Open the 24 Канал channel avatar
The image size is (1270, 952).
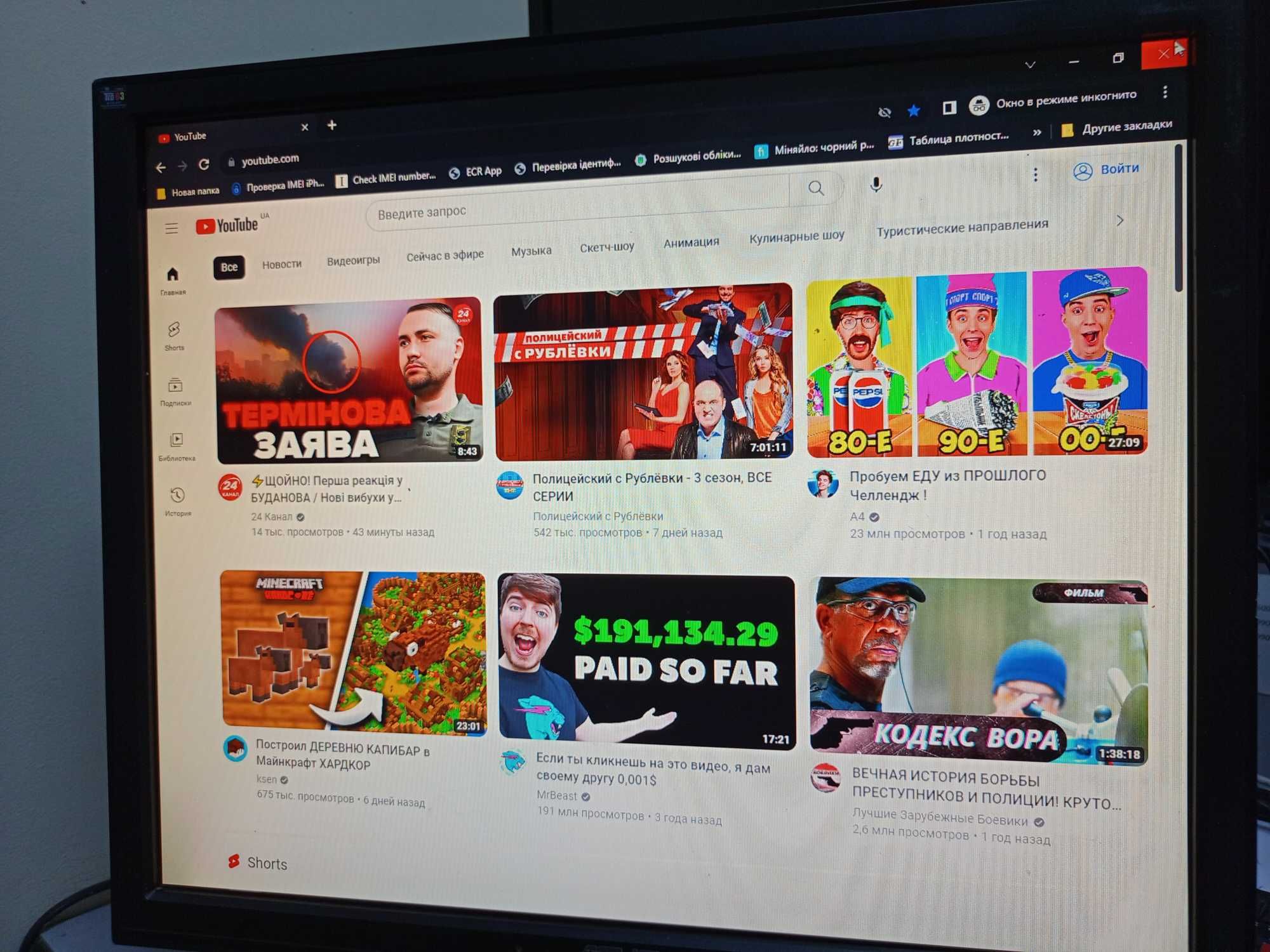230,487
